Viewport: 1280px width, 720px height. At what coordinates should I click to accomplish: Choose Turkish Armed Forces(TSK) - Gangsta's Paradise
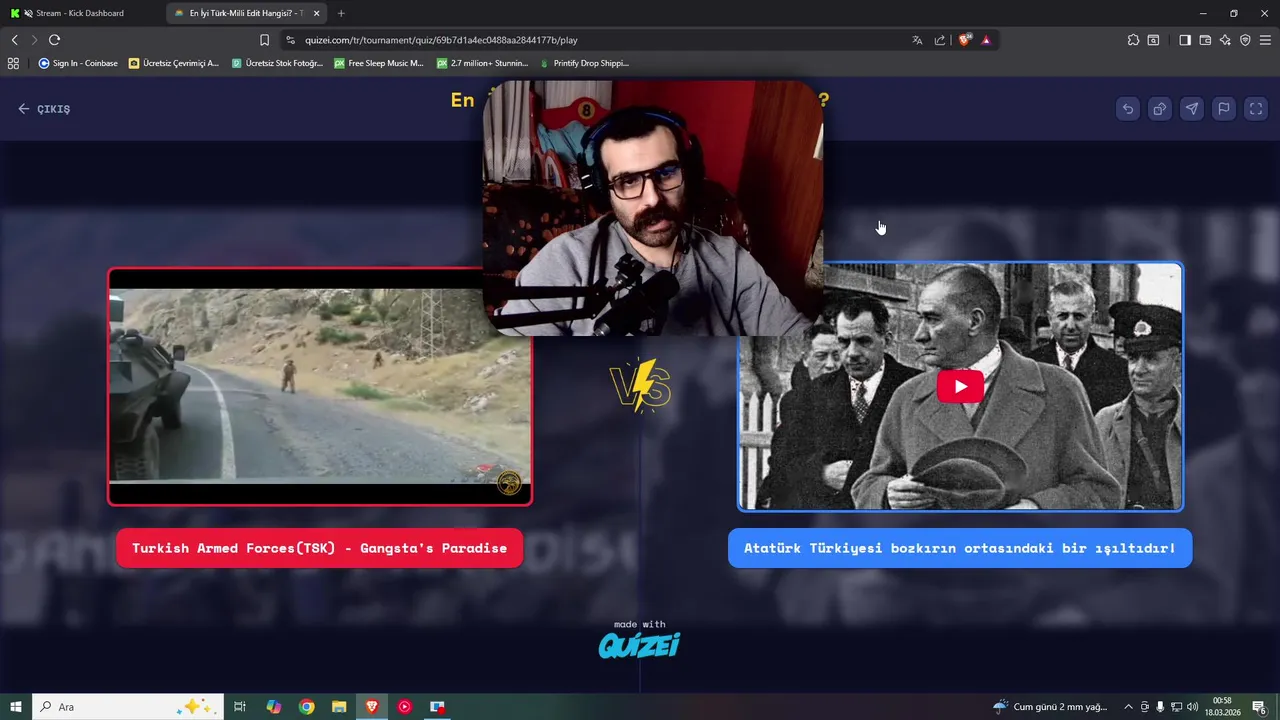(320, 548)
